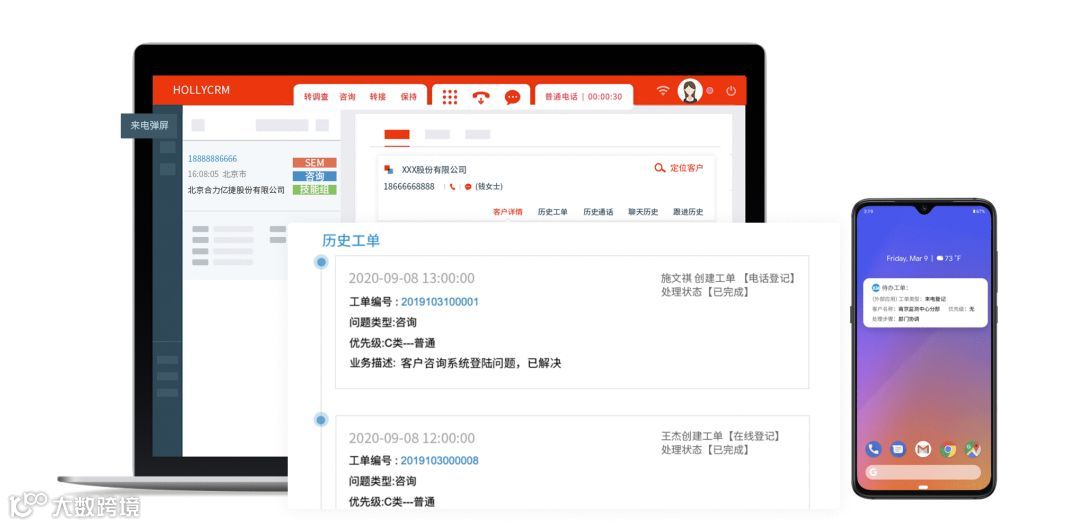Click the 北京合力亿捷股份有限公司 company name

click(x=236, y=189)
